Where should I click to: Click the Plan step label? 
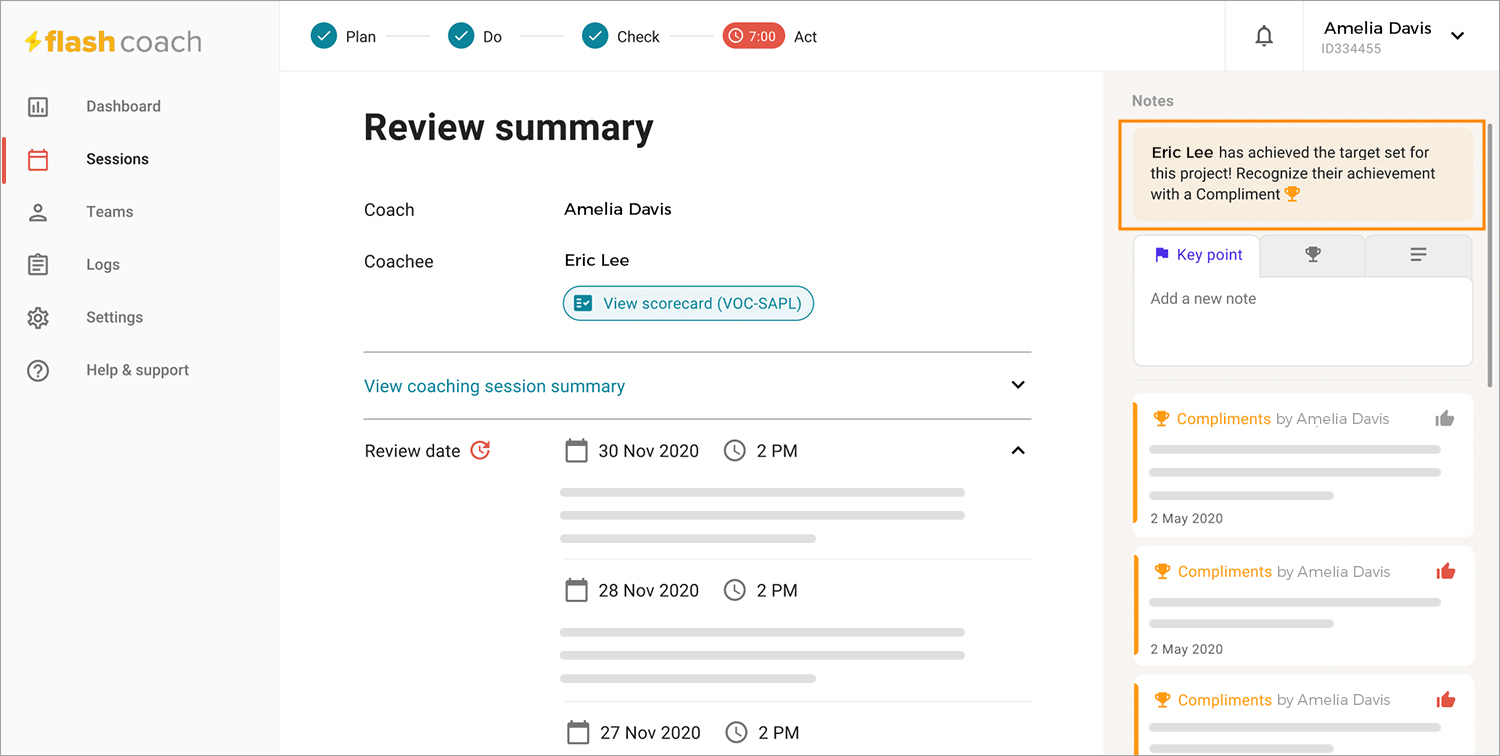click(361, 37)
